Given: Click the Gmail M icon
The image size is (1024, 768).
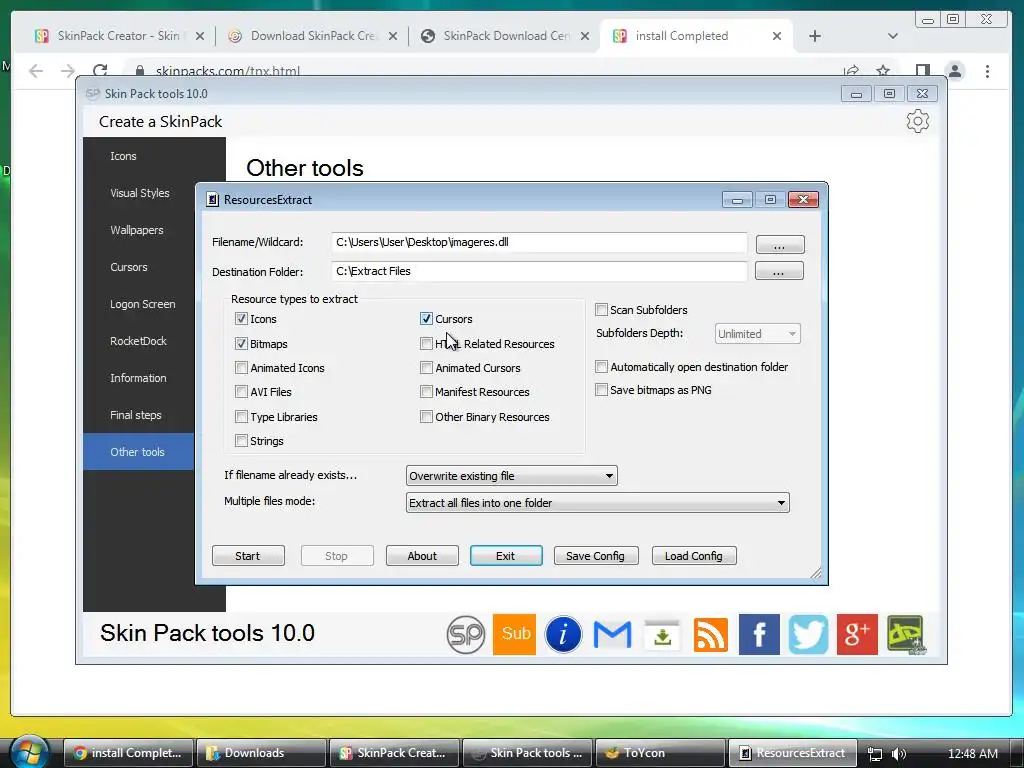Looking at the screenshot, I should (612, 635).
